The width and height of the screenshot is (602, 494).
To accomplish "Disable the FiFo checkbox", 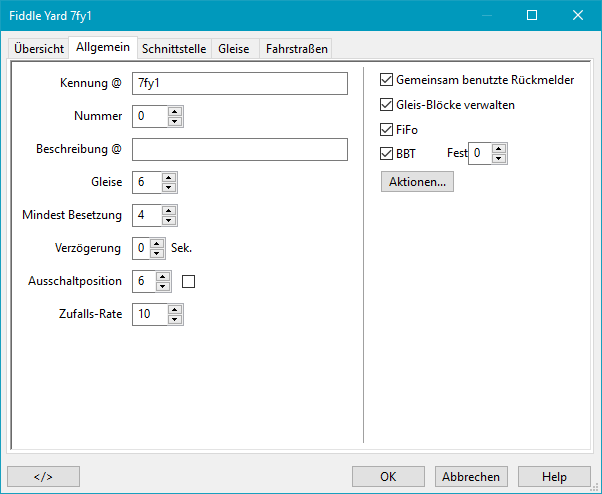I will tap(387, 129).
